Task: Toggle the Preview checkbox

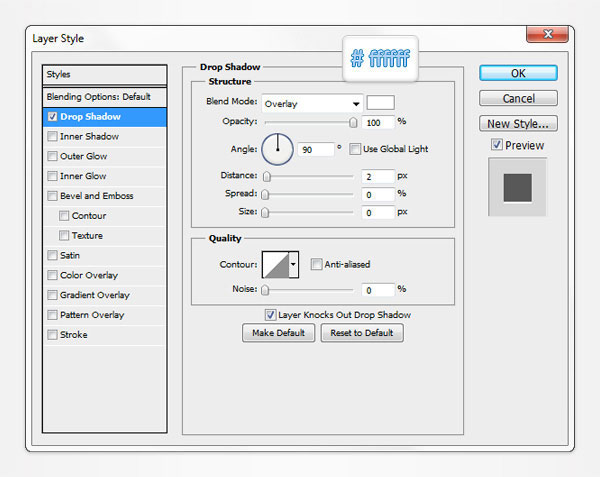Action: pos(497,145)
